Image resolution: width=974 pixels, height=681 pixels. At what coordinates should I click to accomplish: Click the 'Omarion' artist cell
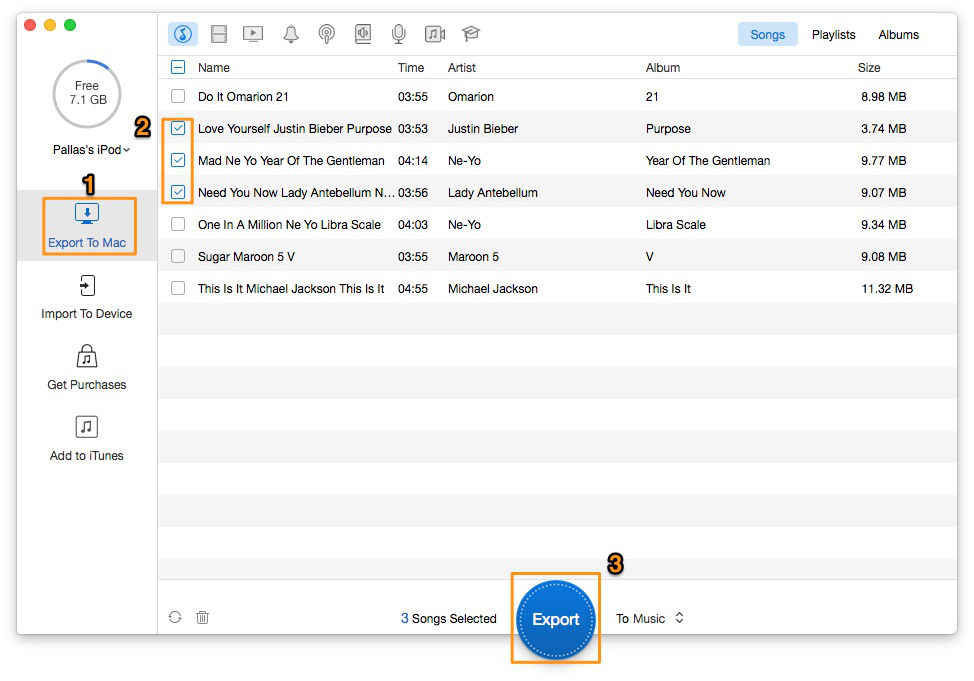[471, 96]
